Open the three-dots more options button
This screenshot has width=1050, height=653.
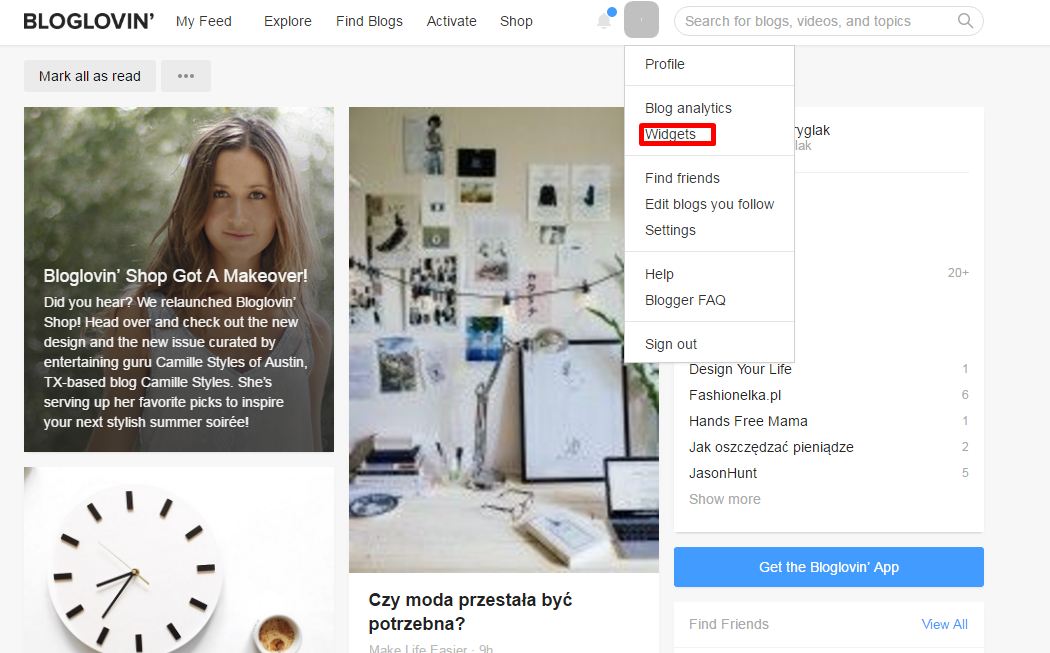pos(186,76)
